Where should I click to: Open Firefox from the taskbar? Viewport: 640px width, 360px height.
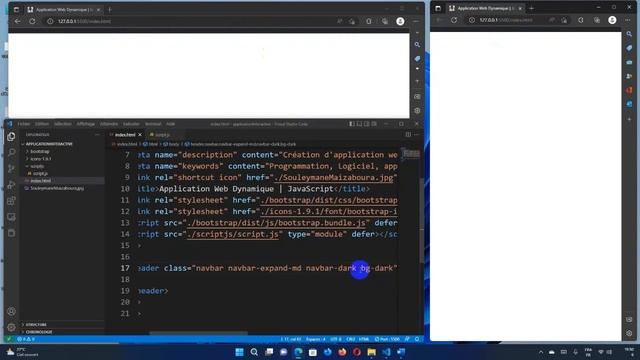point(342,352)
